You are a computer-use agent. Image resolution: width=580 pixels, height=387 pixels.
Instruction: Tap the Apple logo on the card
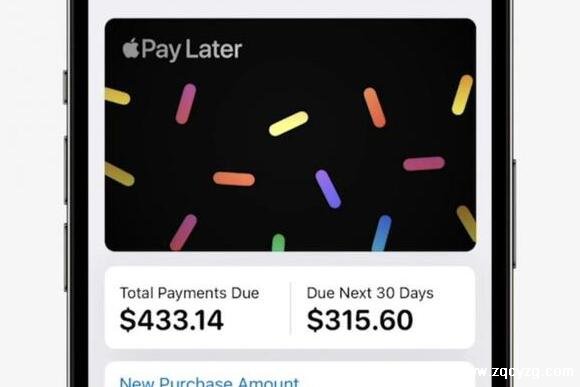131,48
